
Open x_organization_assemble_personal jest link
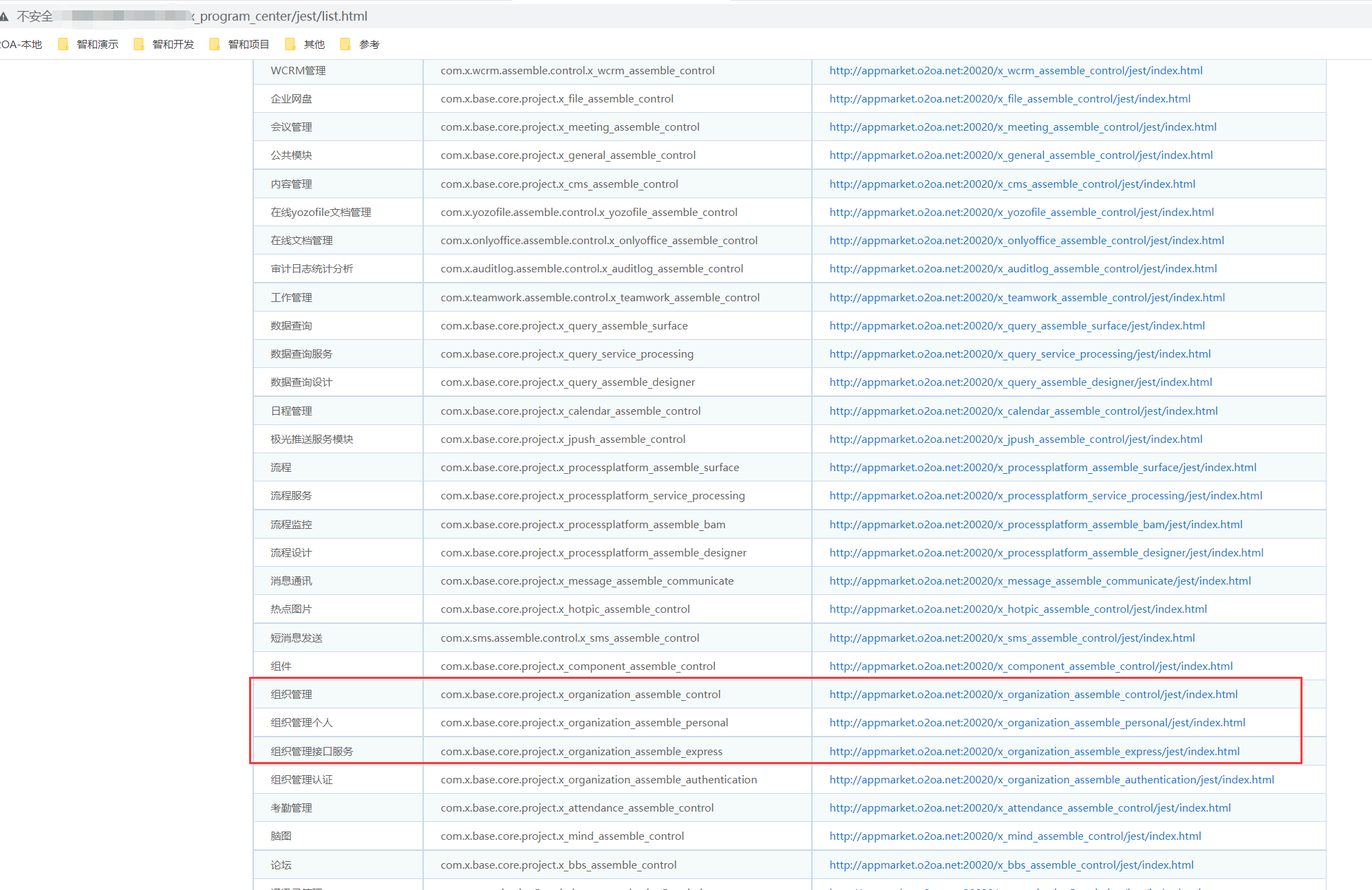tap(1037, 722)
